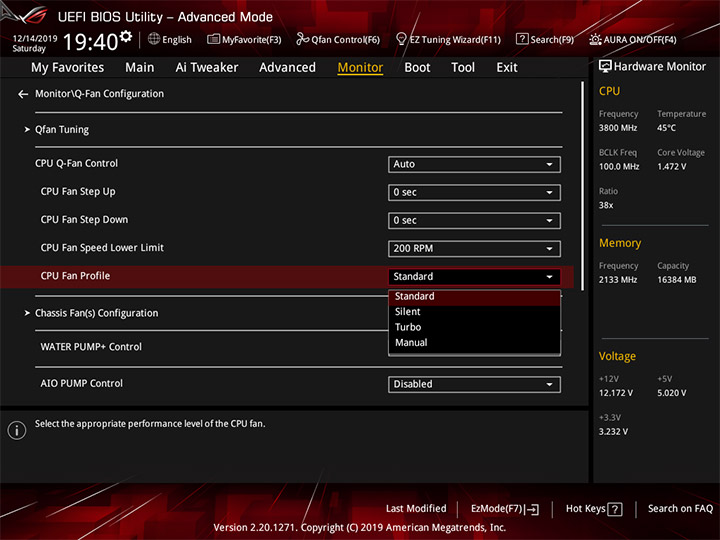Image resolution: width=720 pixels, height=540 pixels.
Task: Open CPU Fan Speed Lower Limit dropdown
Action: coord(474,248)
